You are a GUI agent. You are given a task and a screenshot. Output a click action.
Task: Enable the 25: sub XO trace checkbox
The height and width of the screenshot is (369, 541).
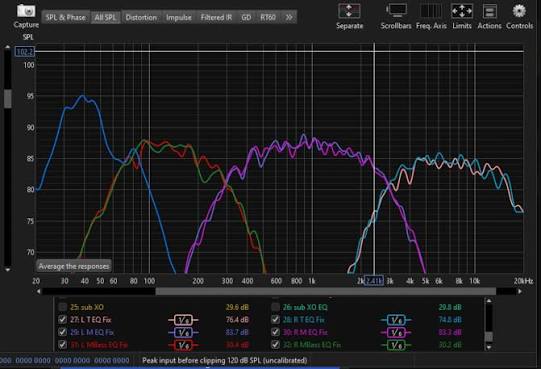pyautogui.click(x=62, y=307)
